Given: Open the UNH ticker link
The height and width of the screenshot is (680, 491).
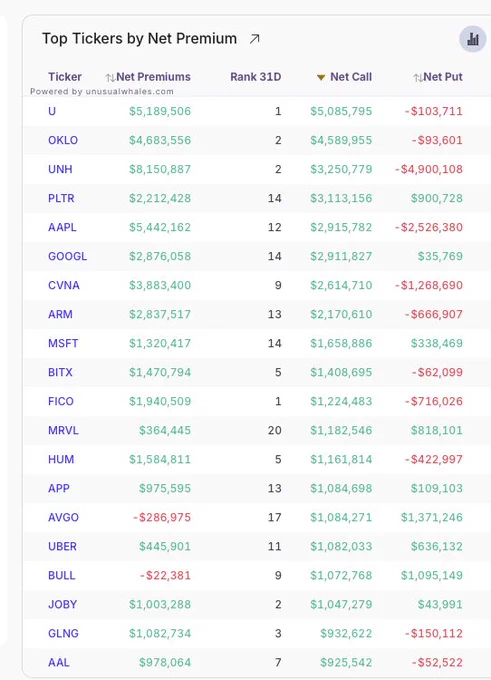Looking at the screenshot, I should tap(60, 169).
